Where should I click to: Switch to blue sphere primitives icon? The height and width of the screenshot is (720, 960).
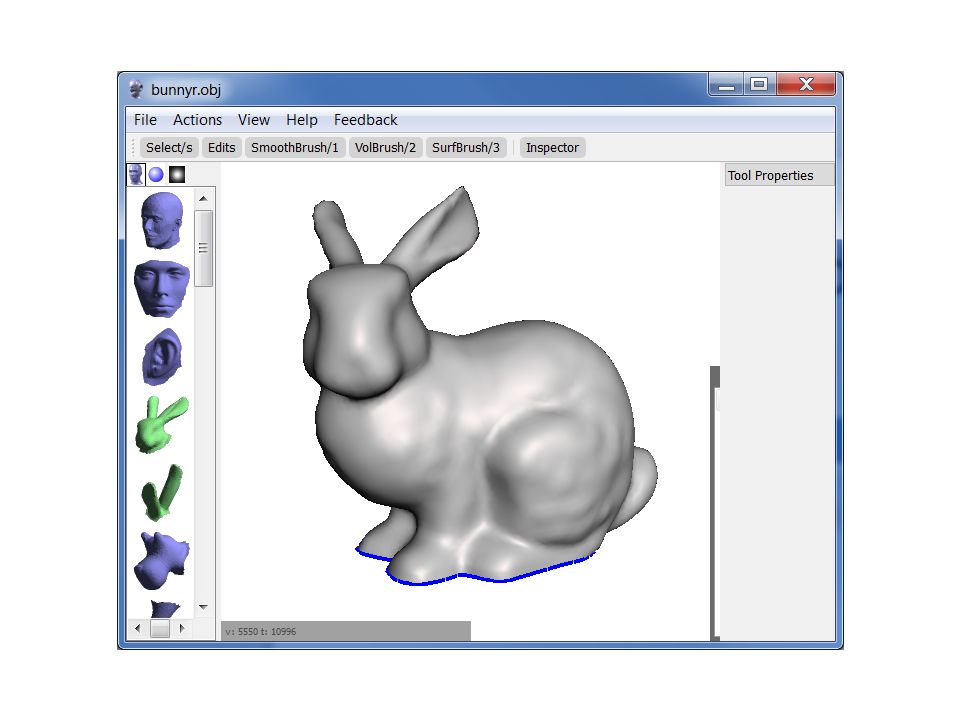click(156, 174)
